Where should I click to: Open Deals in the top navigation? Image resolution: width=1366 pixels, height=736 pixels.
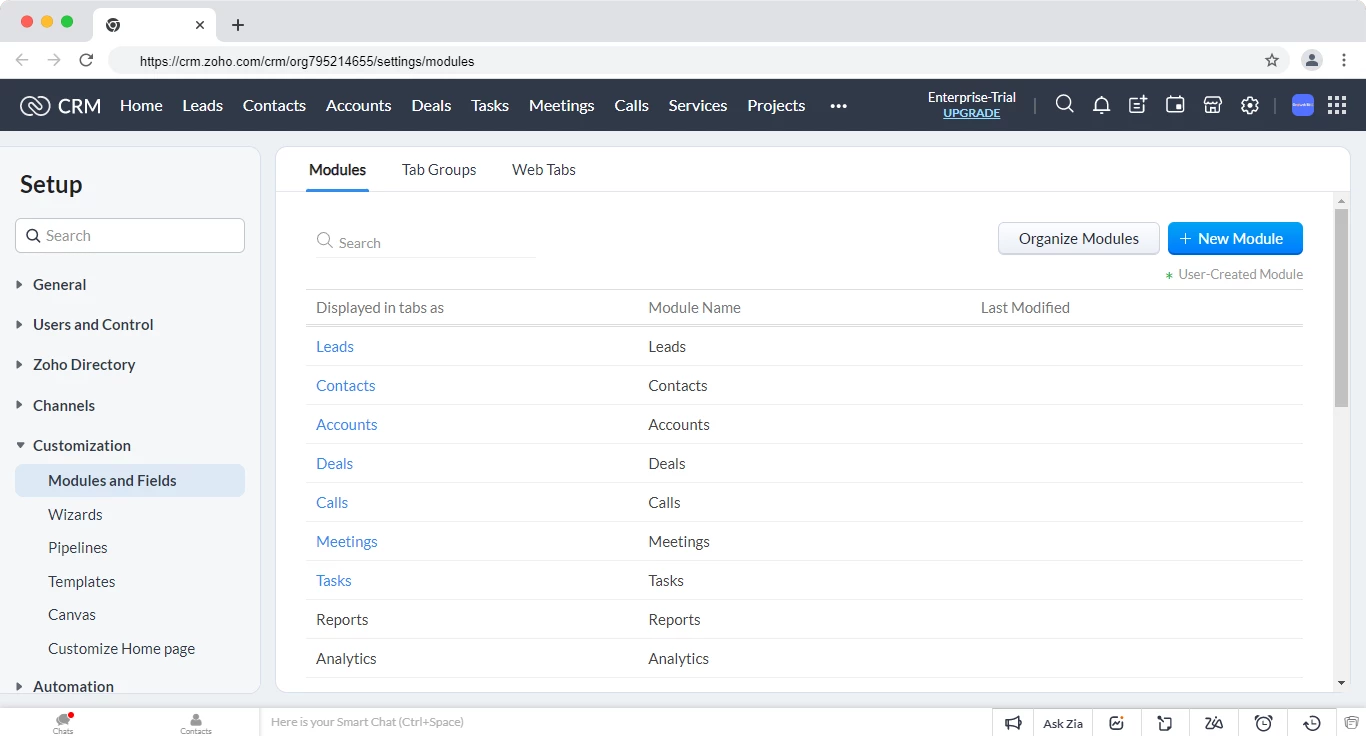431,105
